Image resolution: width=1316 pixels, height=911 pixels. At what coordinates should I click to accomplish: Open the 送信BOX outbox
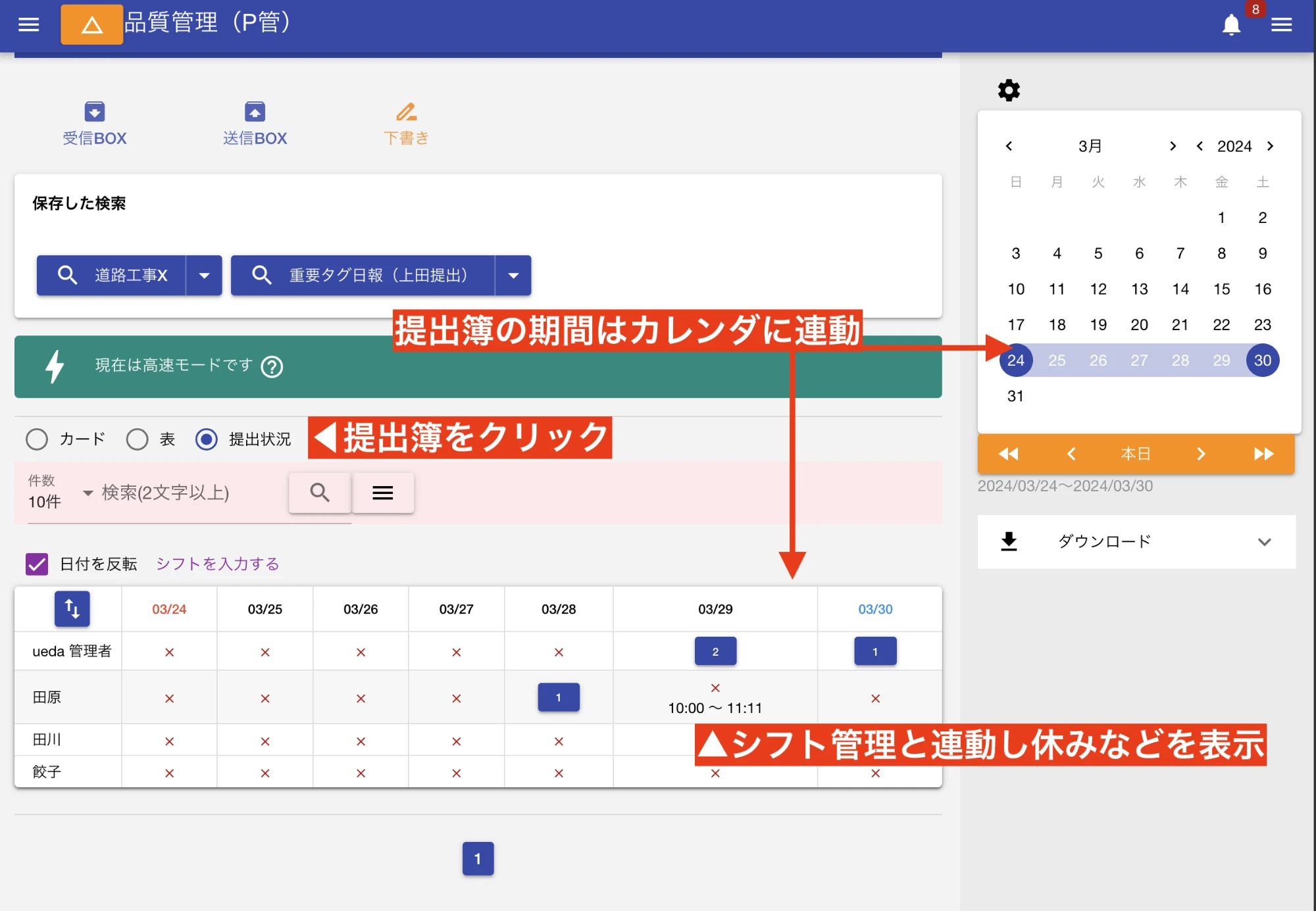point(254,122)
